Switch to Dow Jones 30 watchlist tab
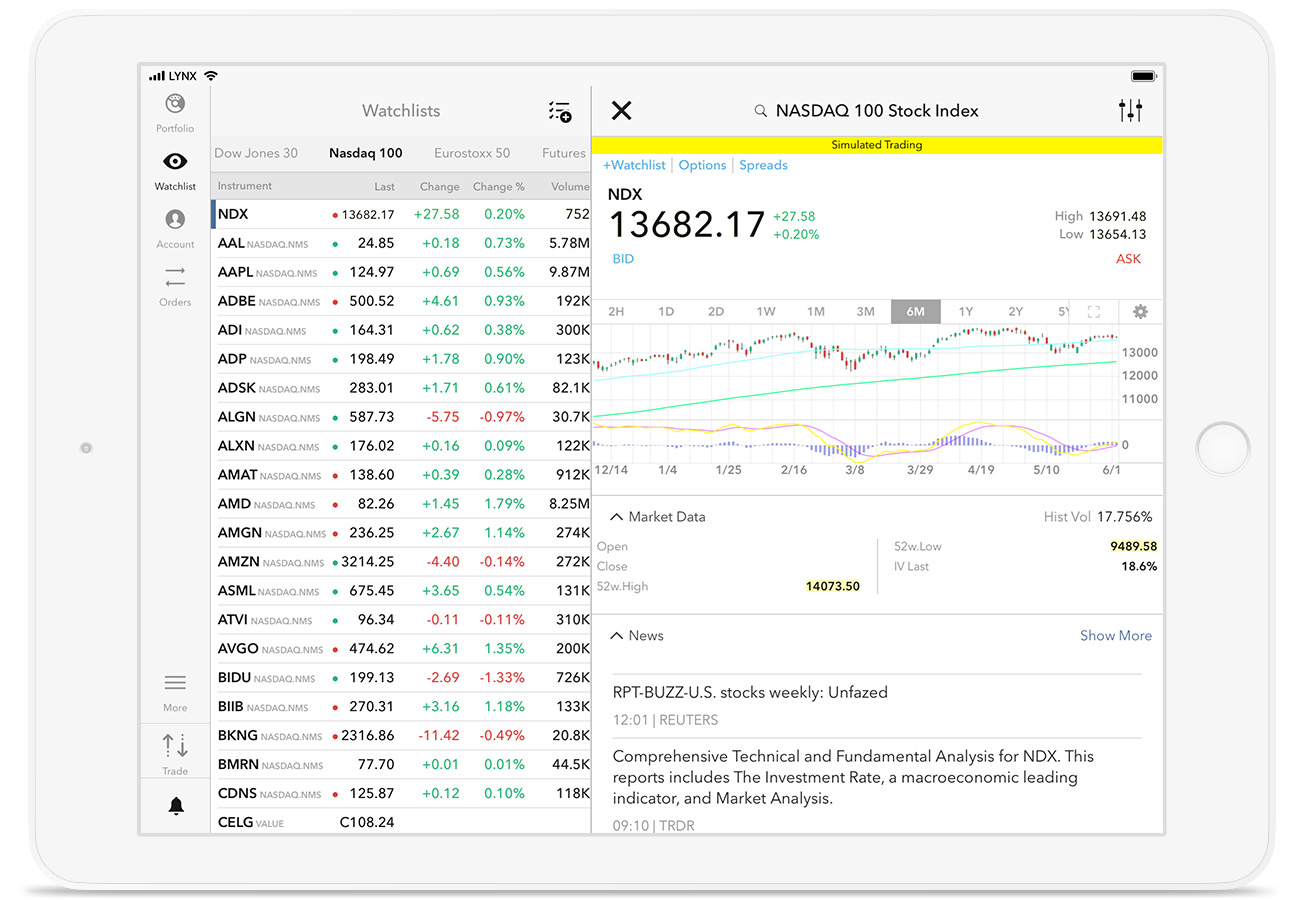 coord(256,153)
